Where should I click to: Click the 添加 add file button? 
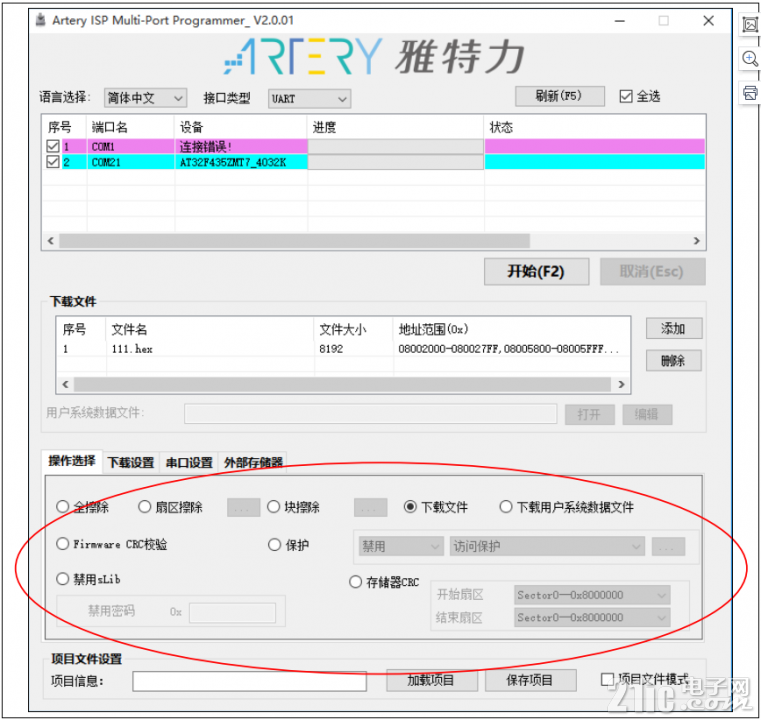point(674,328)
